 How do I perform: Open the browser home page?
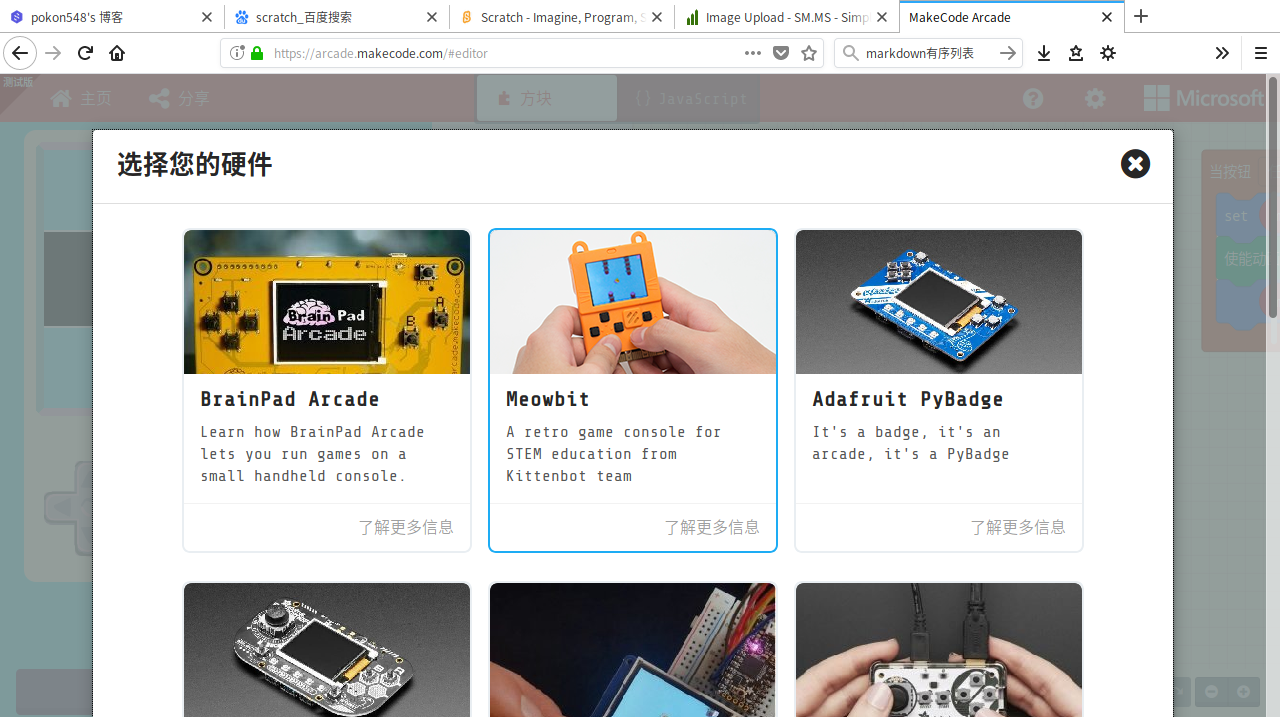(x=117, y=53)
